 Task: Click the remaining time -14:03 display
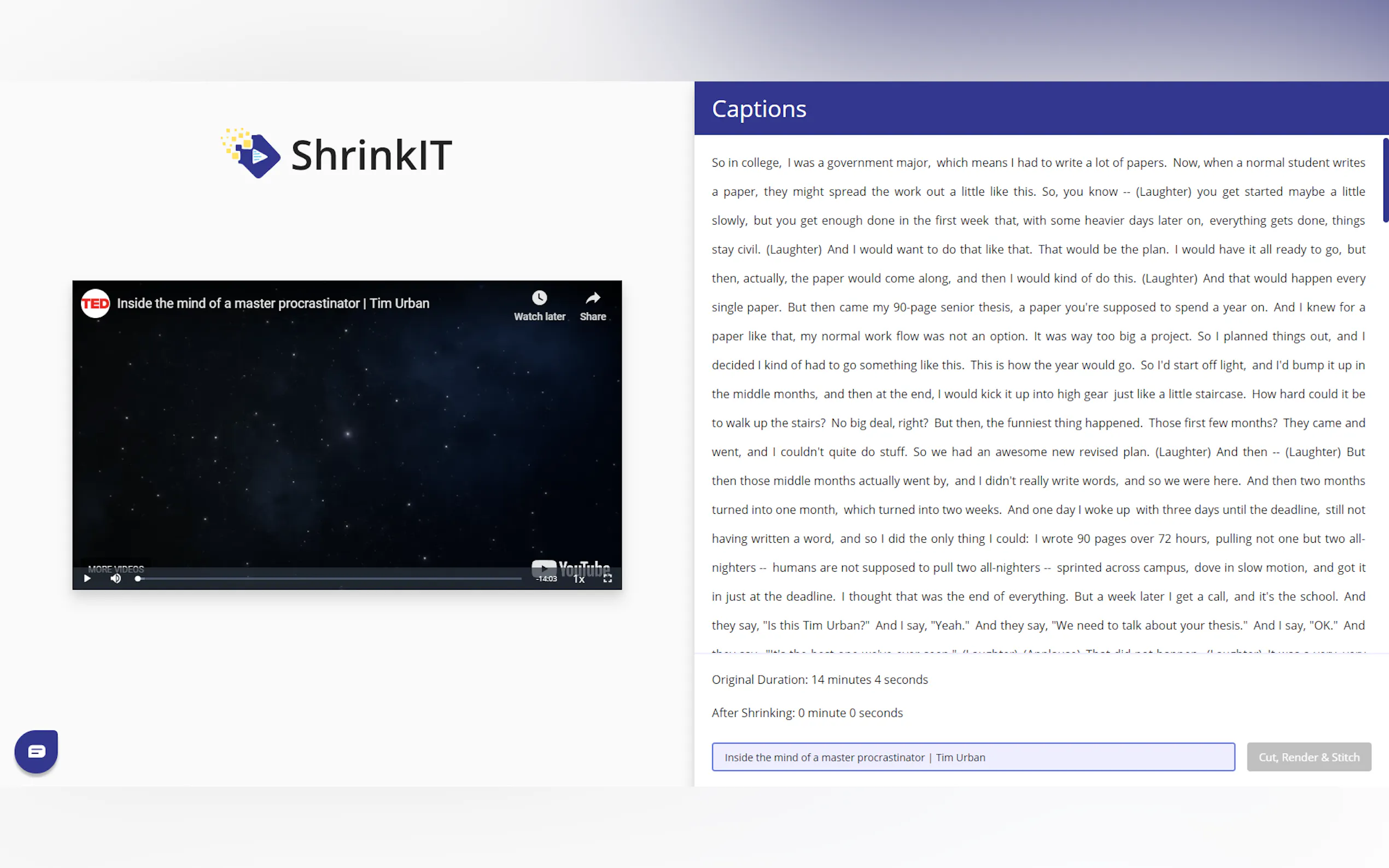pos(546,579)
